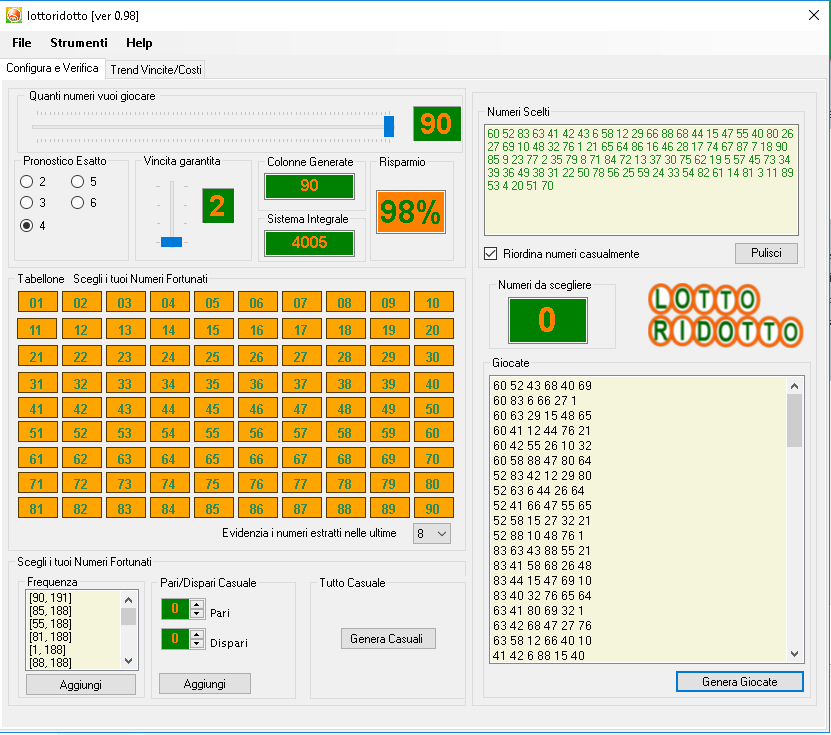Pick number 63 on the Tabellone

tap(126, 458)
